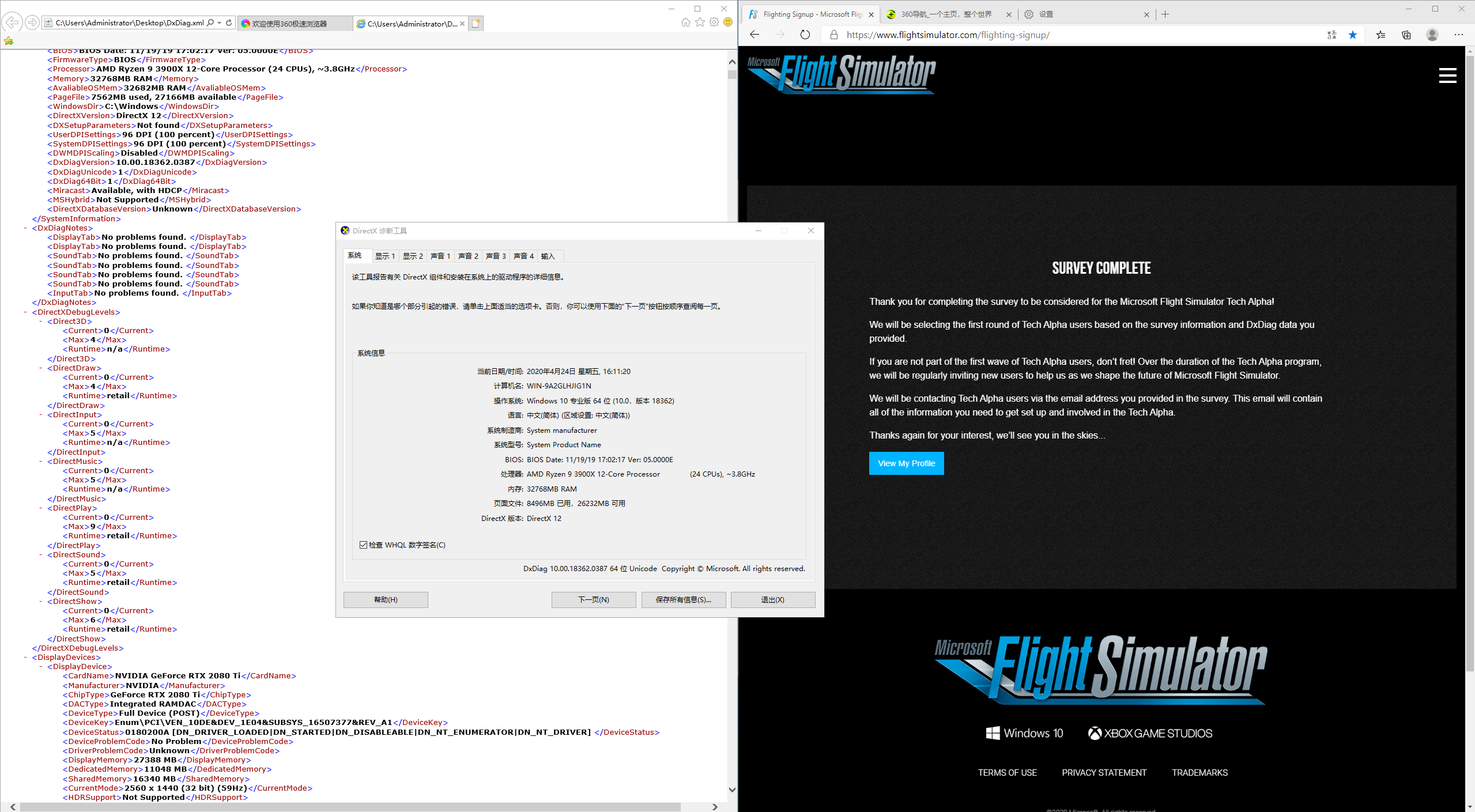
Task: Collapse the DxDiagNotes XML node
Action: [x=26, y=228]
